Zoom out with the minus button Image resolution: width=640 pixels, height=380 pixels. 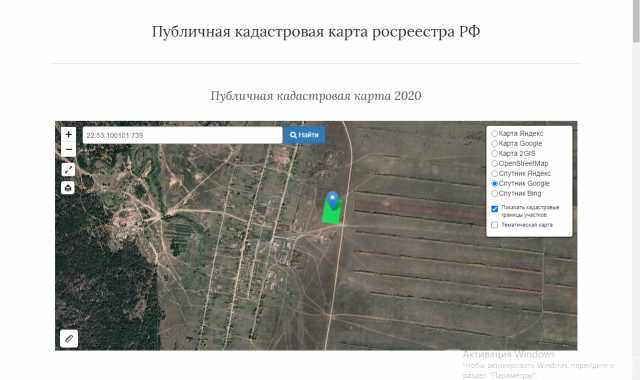(x=68, y=149)
